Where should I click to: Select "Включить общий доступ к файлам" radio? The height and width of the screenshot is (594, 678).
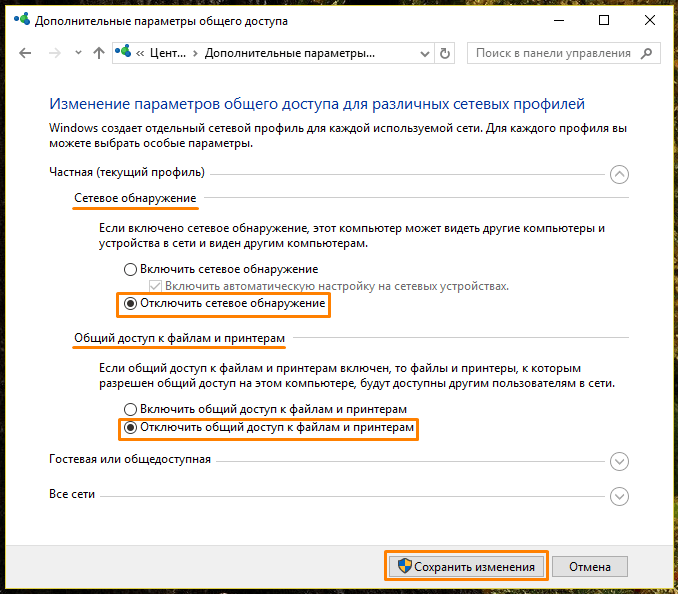click(130, 409)
